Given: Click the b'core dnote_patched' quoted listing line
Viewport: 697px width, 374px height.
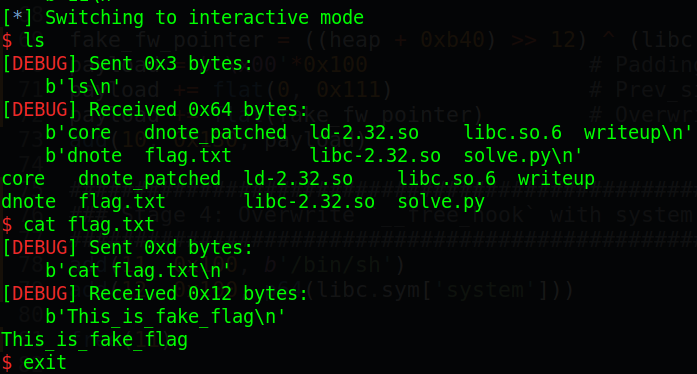Looking at the screenshot, I should coord(369,133).
